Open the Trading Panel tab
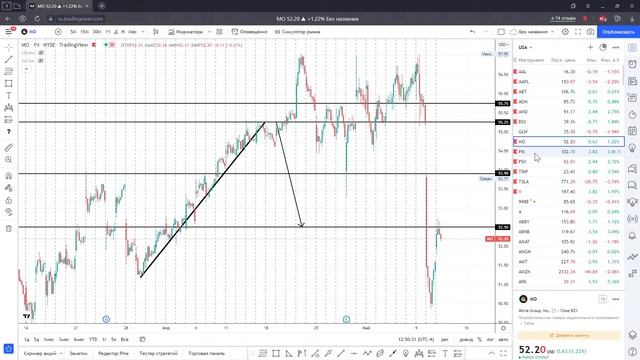The image size is (640, 360). click(x=207, y=353)
